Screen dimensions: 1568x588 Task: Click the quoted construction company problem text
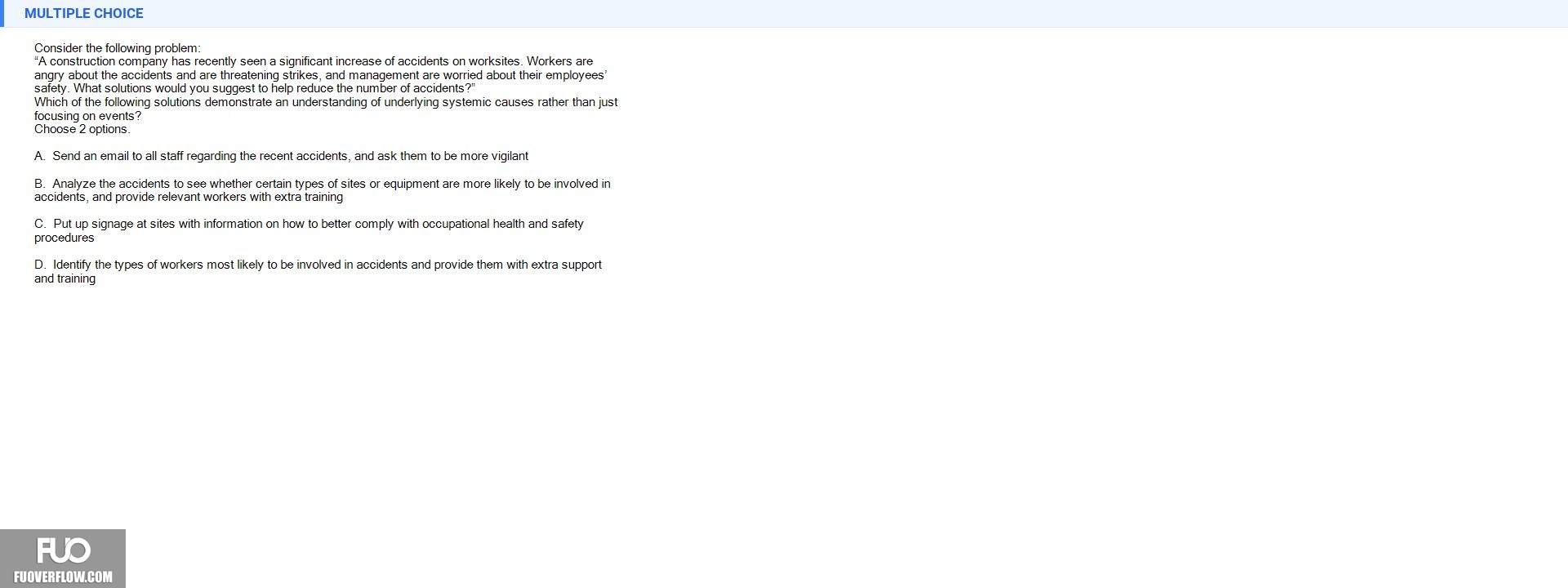coord(320,75)
